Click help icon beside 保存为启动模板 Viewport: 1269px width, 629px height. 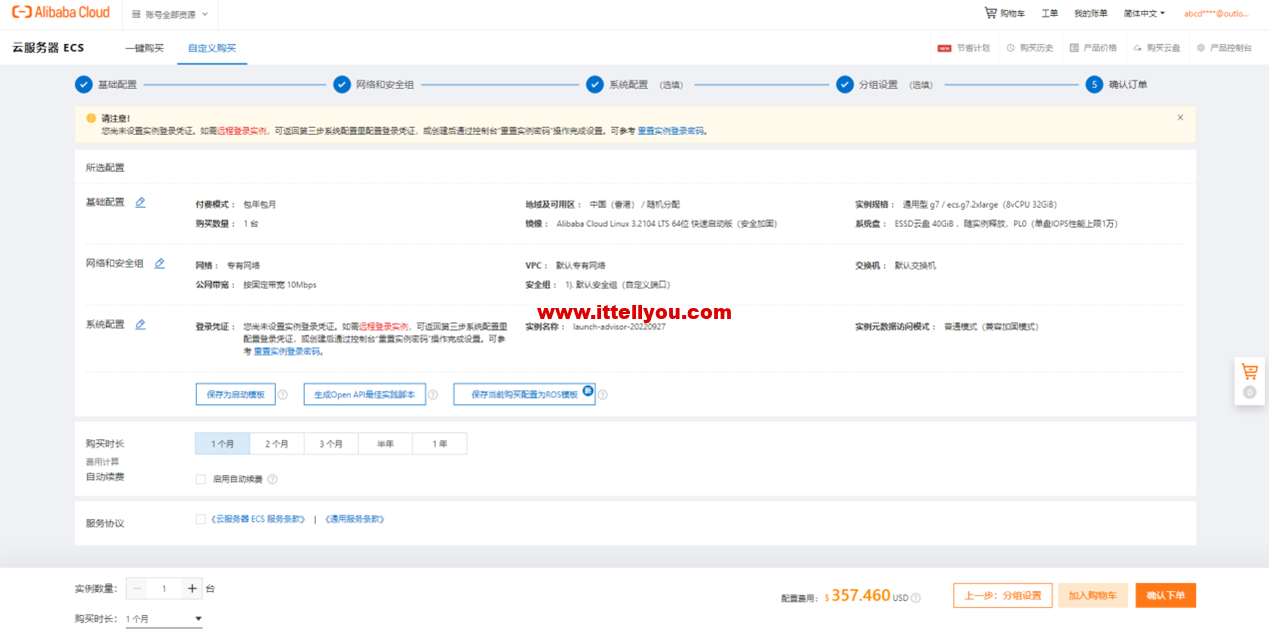[283, 395]
